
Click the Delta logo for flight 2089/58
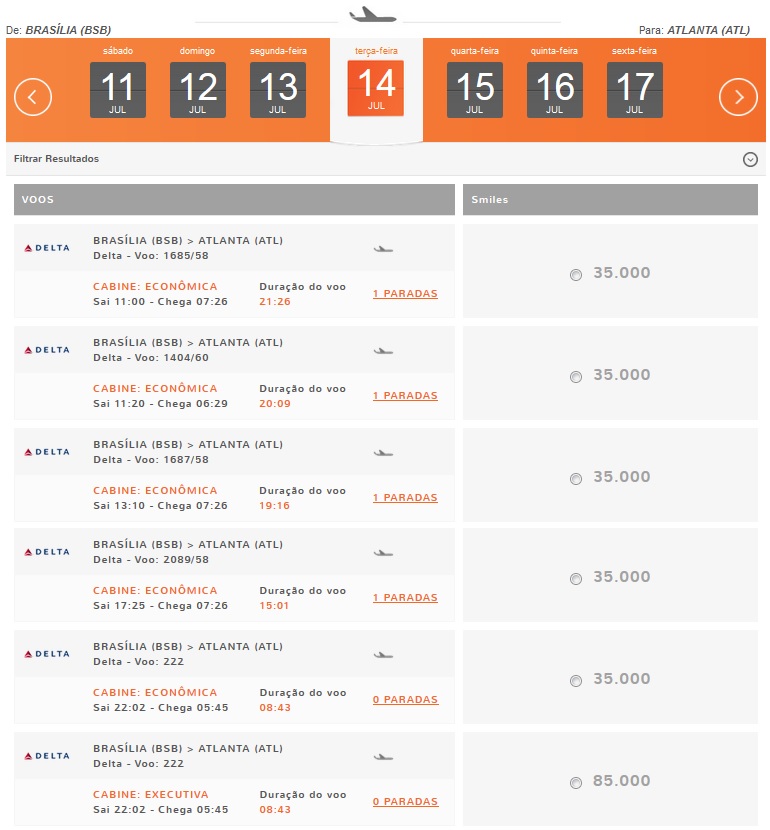[x=47, y=552]
